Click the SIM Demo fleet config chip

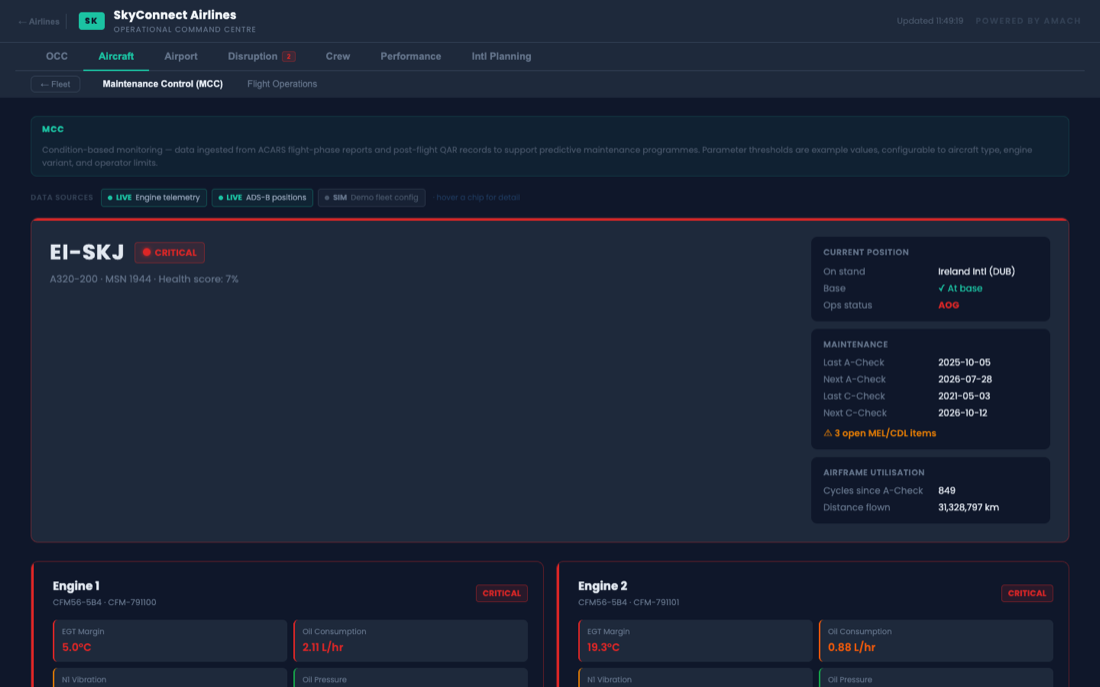[x=372, y=198]
